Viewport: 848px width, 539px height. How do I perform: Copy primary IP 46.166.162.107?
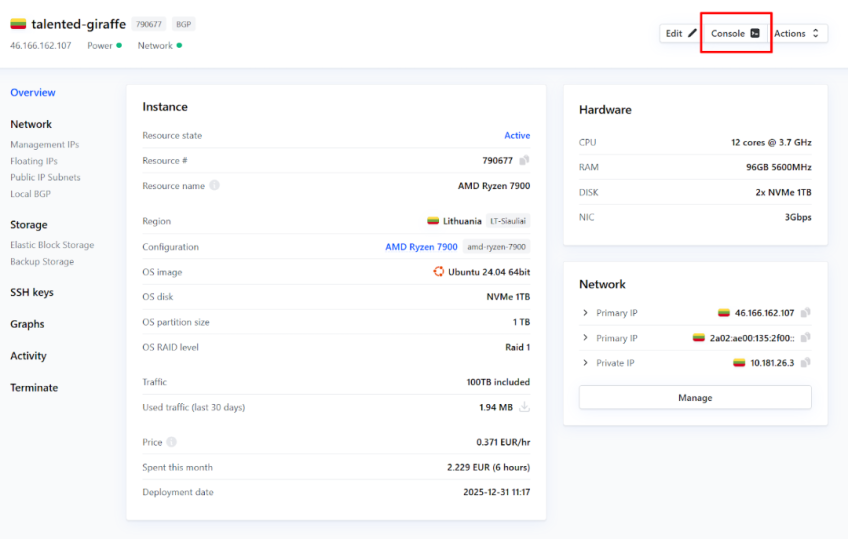coord(806,313)
